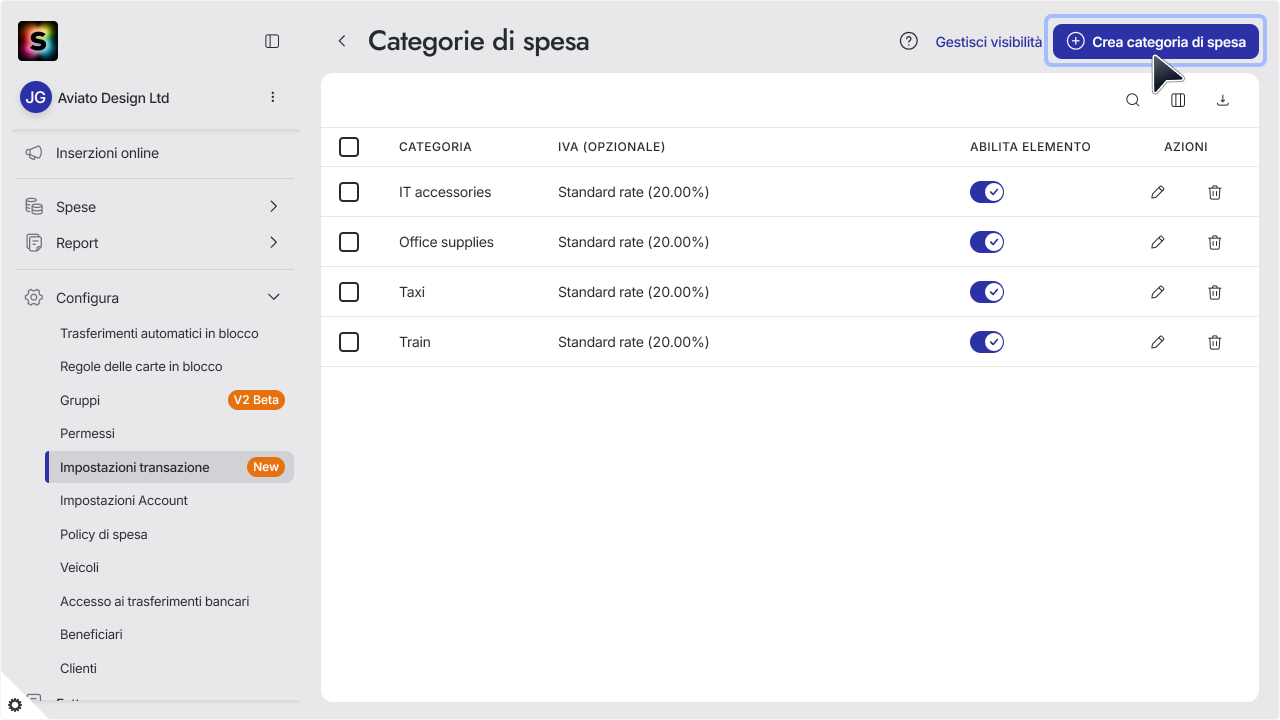Click the IVA (OPZIONALE) column header

611,147
